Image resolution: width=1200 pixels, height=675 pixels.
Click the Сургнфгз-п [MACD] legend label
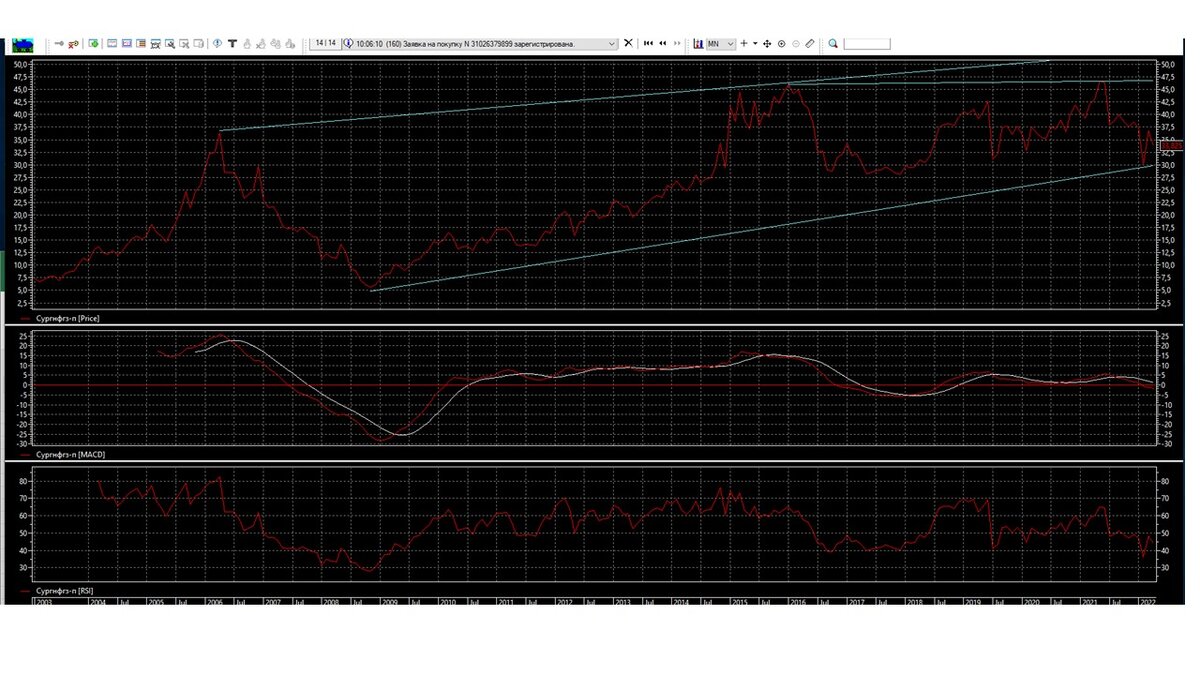70,455
